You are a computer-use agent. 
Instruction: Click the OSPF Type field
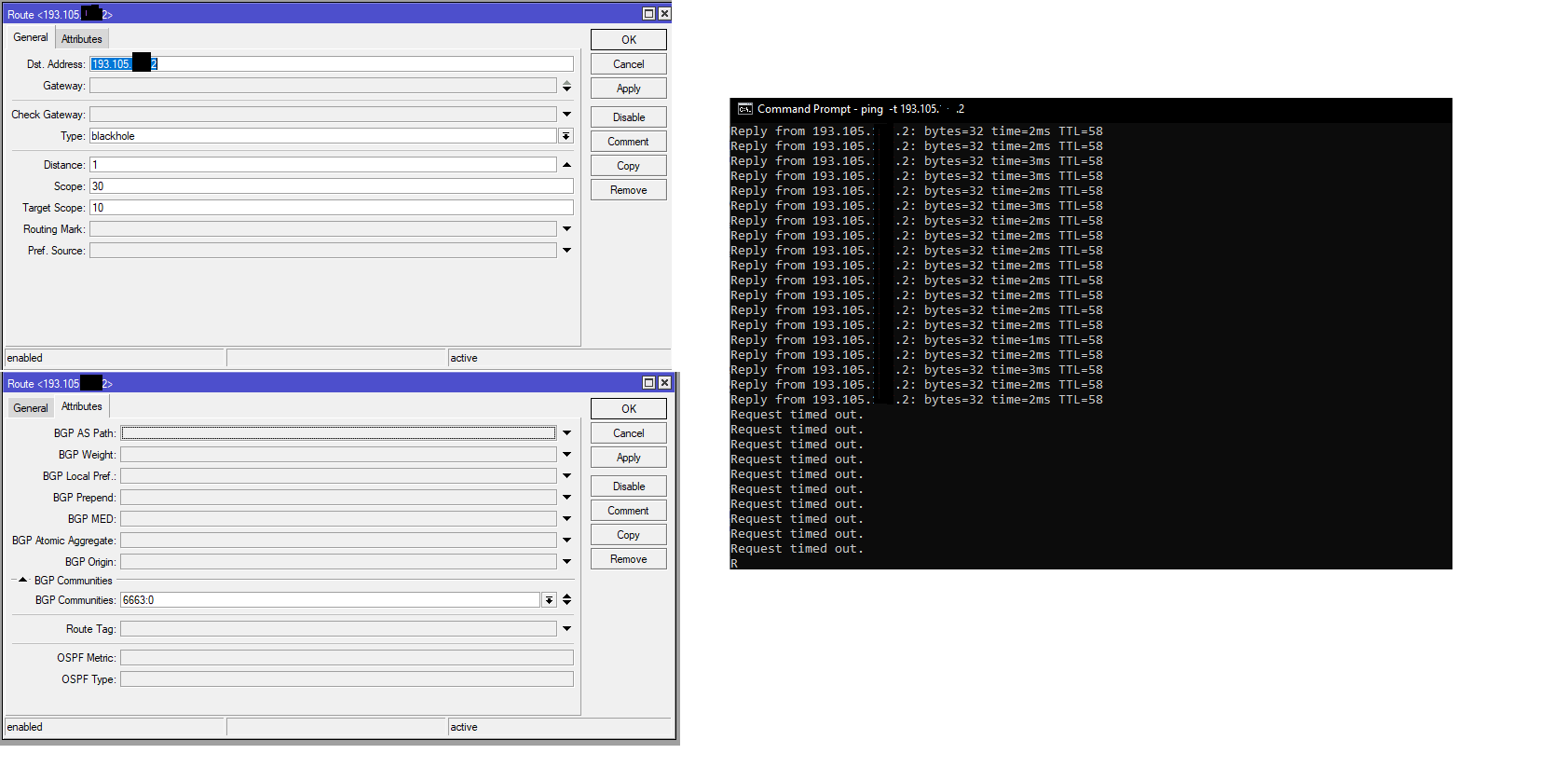click(x=348, y=679)
